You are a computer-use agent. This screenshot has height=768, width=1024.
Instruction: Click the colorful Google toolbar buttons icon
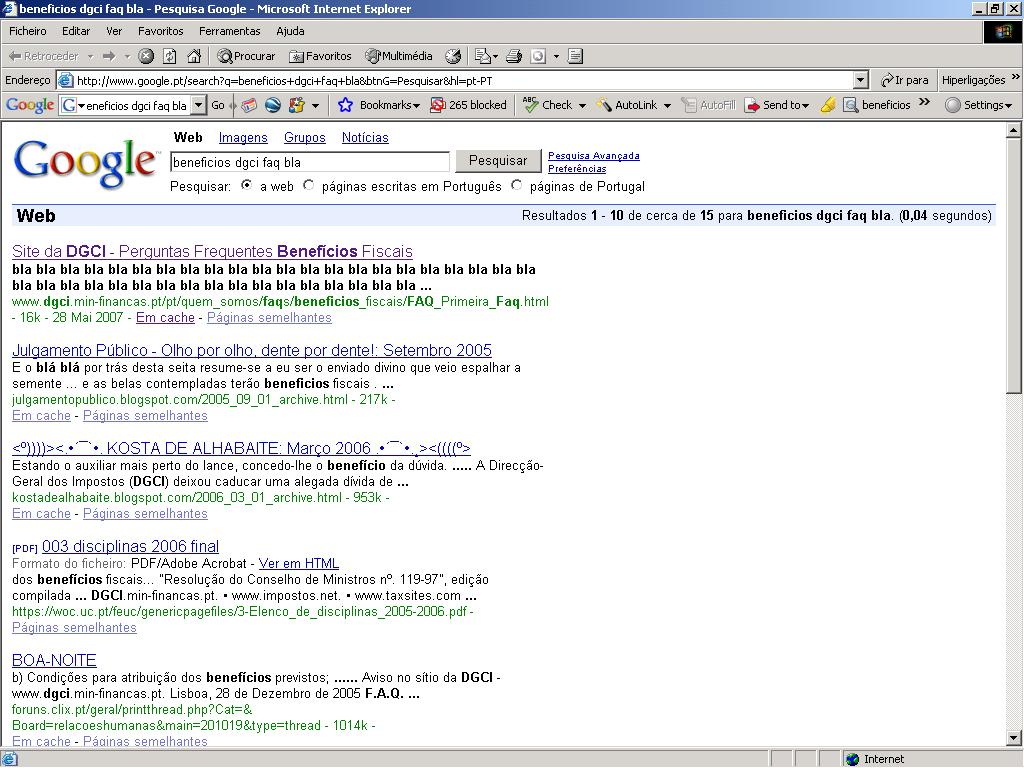297,105
